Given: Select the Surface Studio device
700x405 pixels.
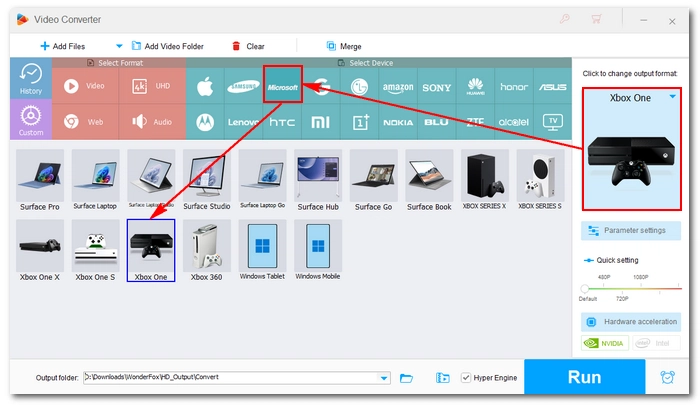Looking at the screenshot, I should (x=207, y=180).
